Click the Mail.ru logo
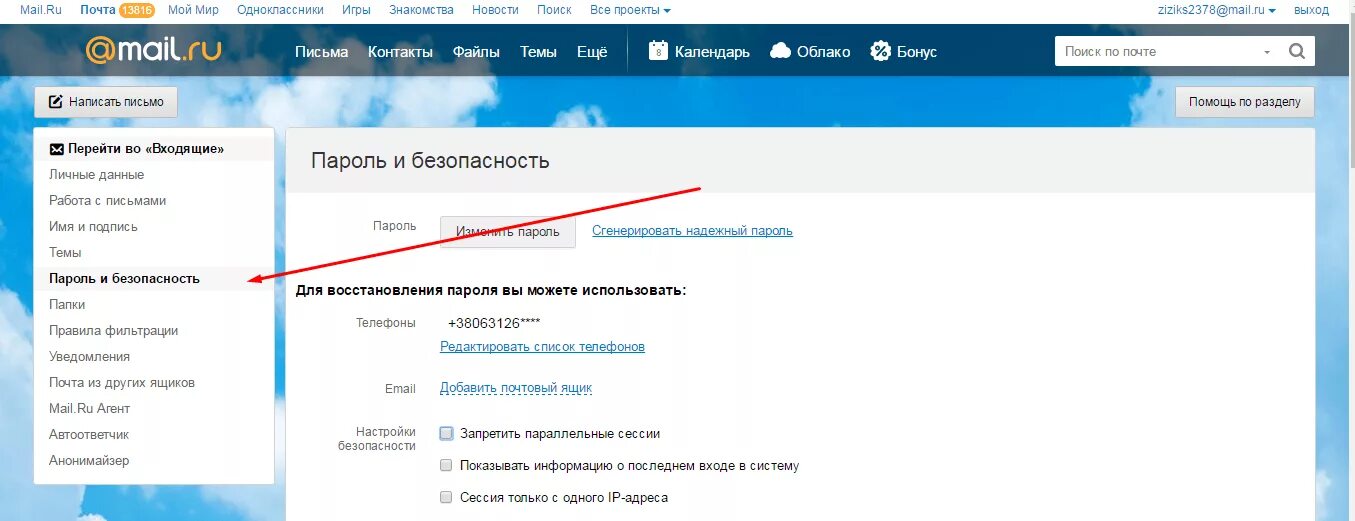Image resolution: width=1355 pixels, height=521 pixels. pyautogui.click(x=154, y=51)
